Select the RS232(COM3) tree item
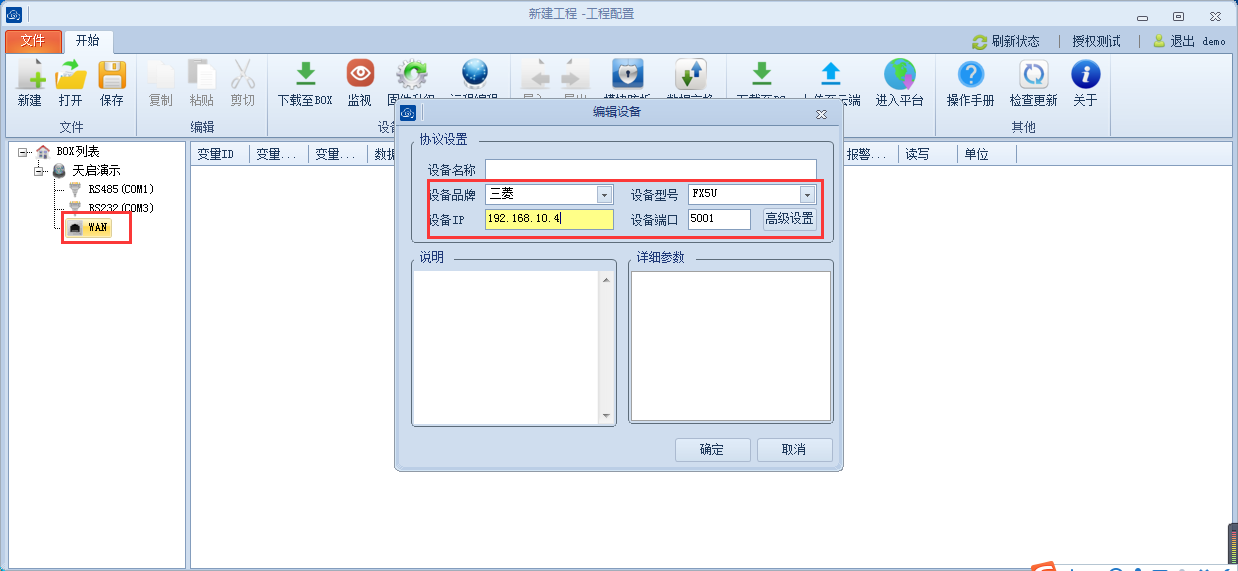1238x571 pixels. [x=121, y=208]
